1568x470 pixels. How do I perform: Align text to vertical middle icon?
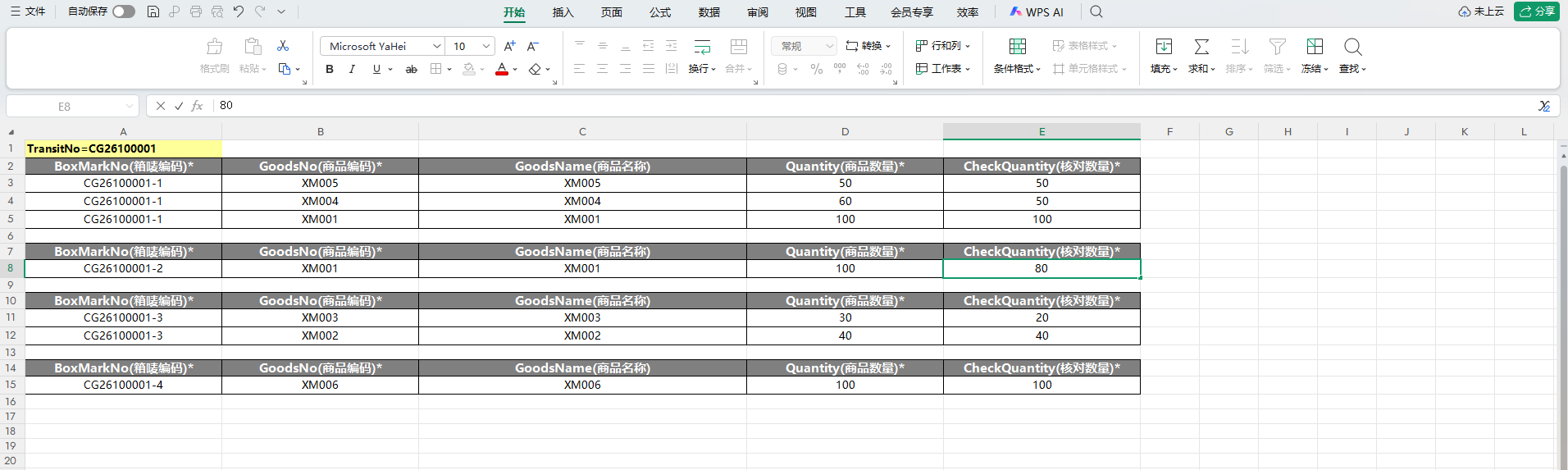(603, 46)
